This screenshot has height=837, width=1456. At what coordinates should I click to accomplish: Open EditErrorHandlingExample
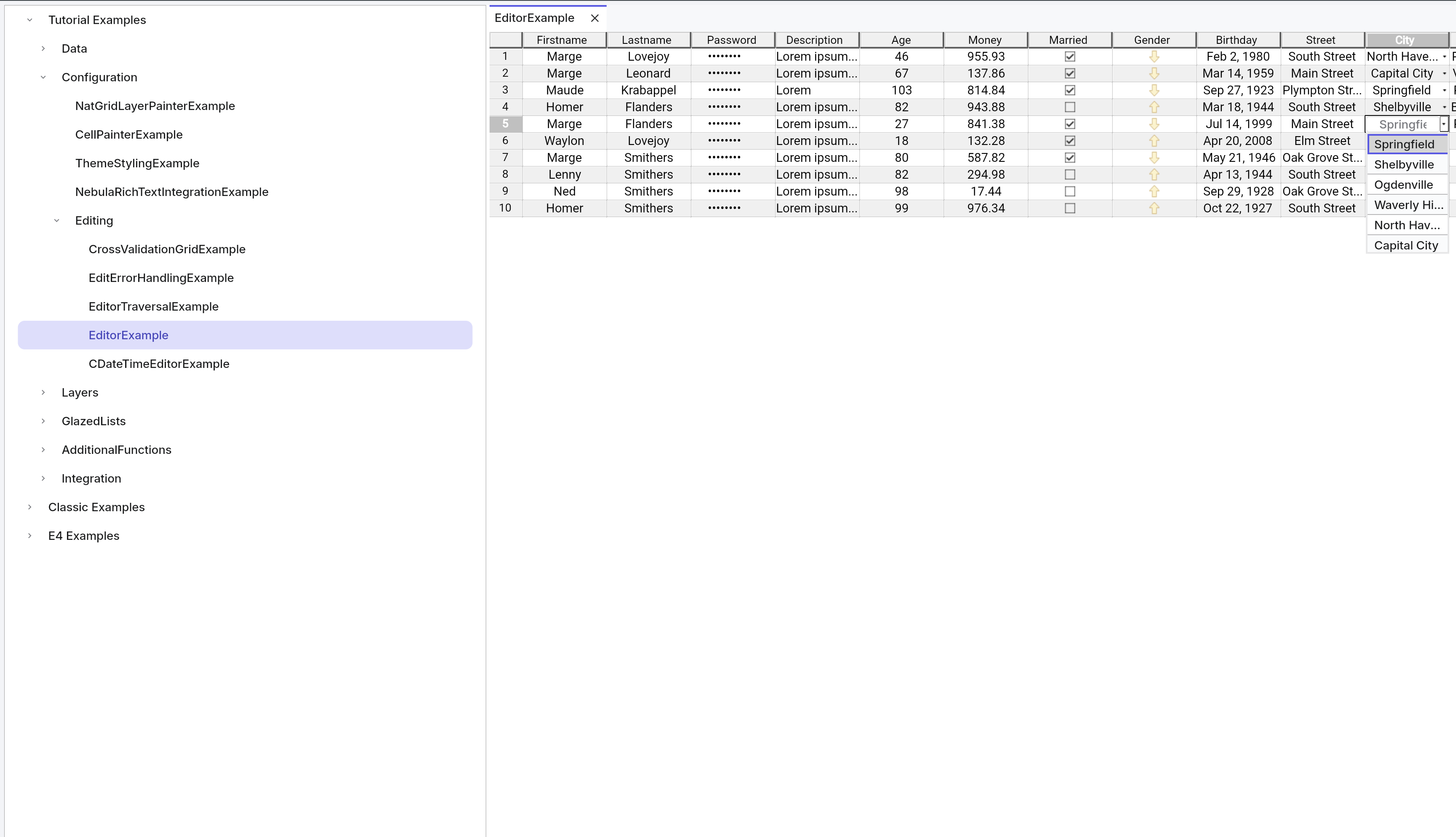(x=161, y=278)
